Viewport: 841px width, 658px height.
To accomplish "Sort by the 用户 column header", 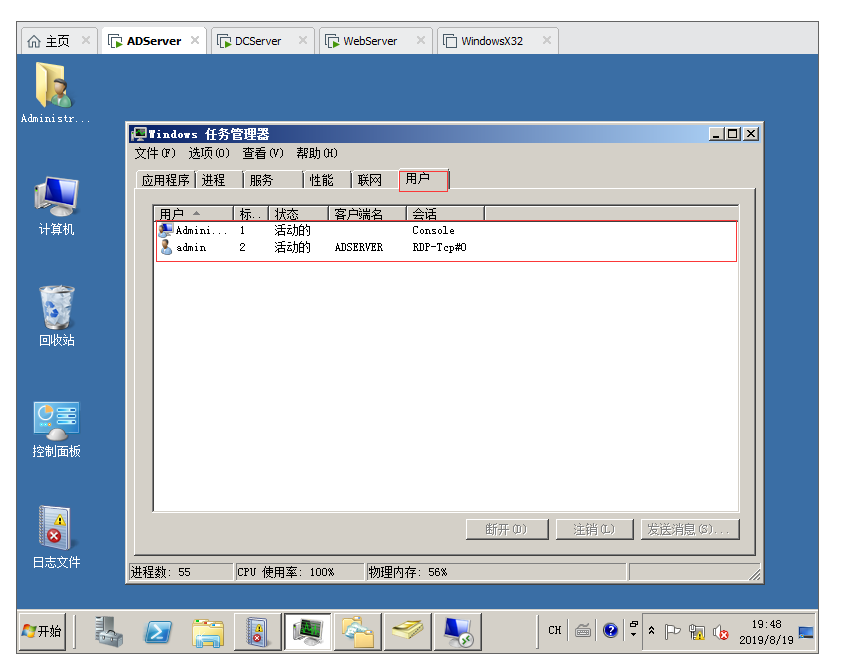I will tap(192, 214).
